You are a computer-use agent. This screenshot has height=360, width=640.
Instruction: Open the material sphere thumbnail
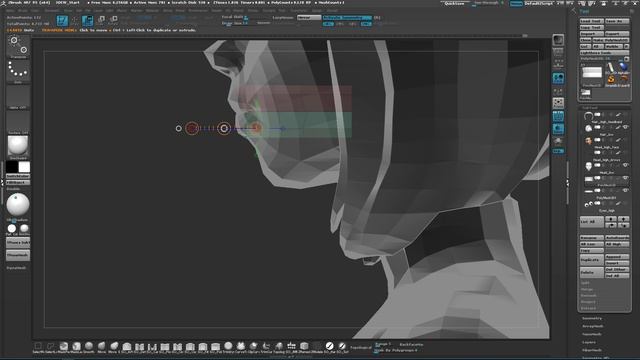pos(18,147)
